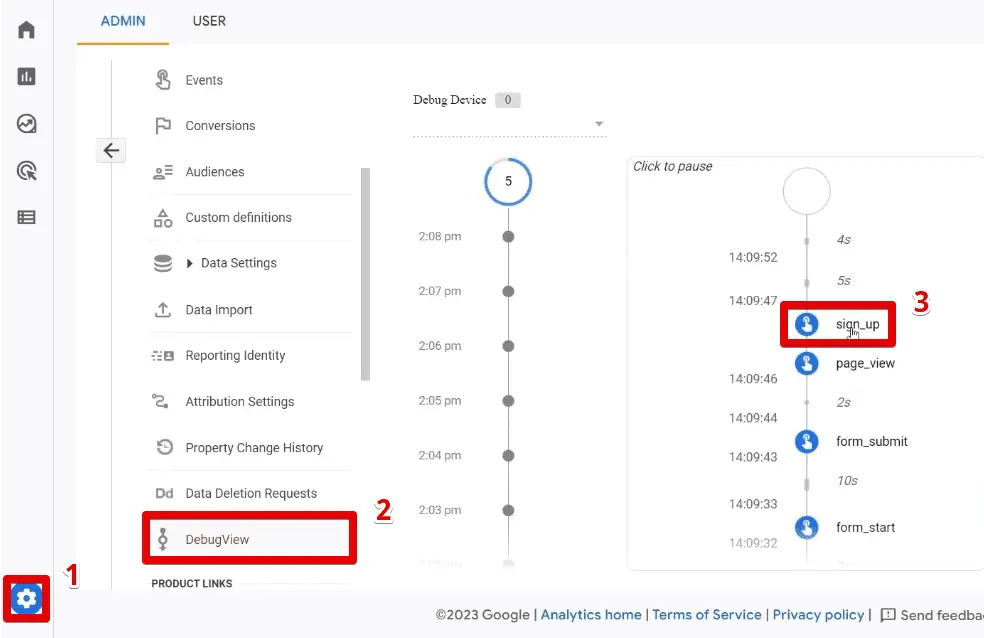Expand the Data Settings tree item

(x=190, y=264)
